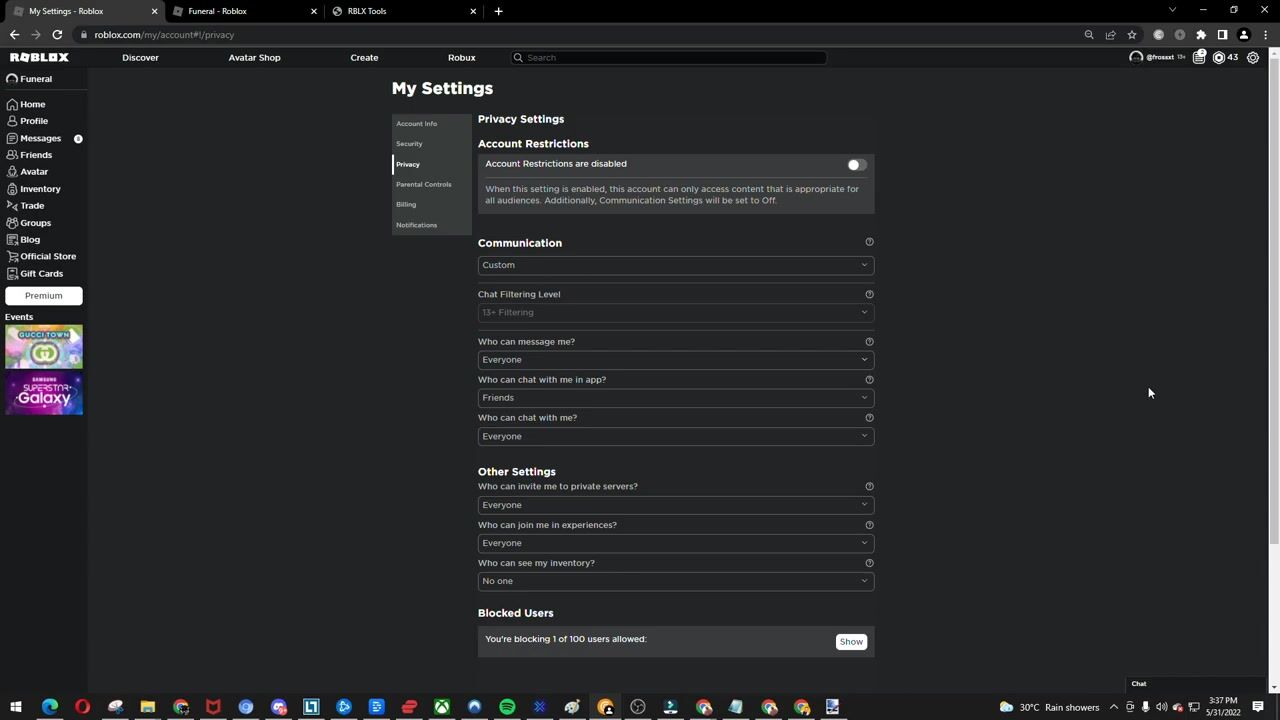The height and width of the screenshot is (720, 1280).
Task: Click the Premium button
Action: (44, 296)
